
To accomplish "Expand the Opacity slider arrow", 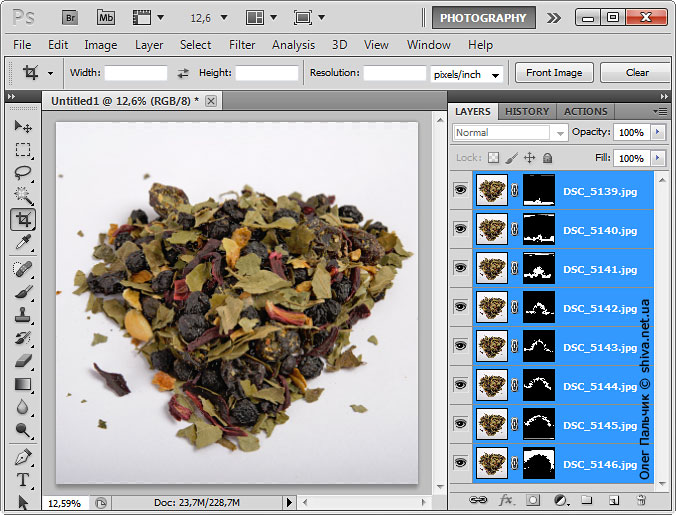I will pos(657,132).
